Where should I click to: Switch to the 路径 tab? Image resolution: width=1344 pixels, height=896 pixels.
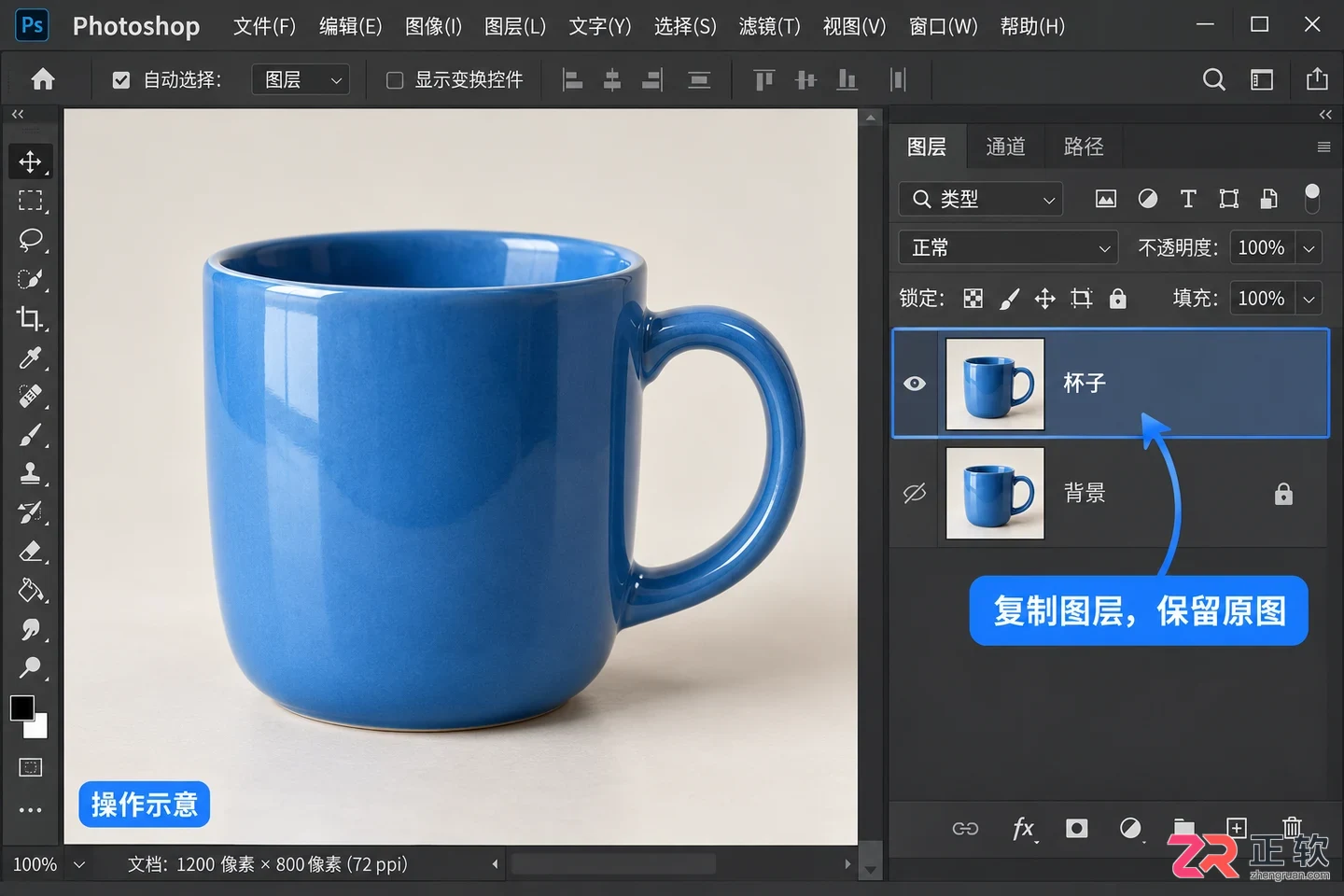[1083, 147]
